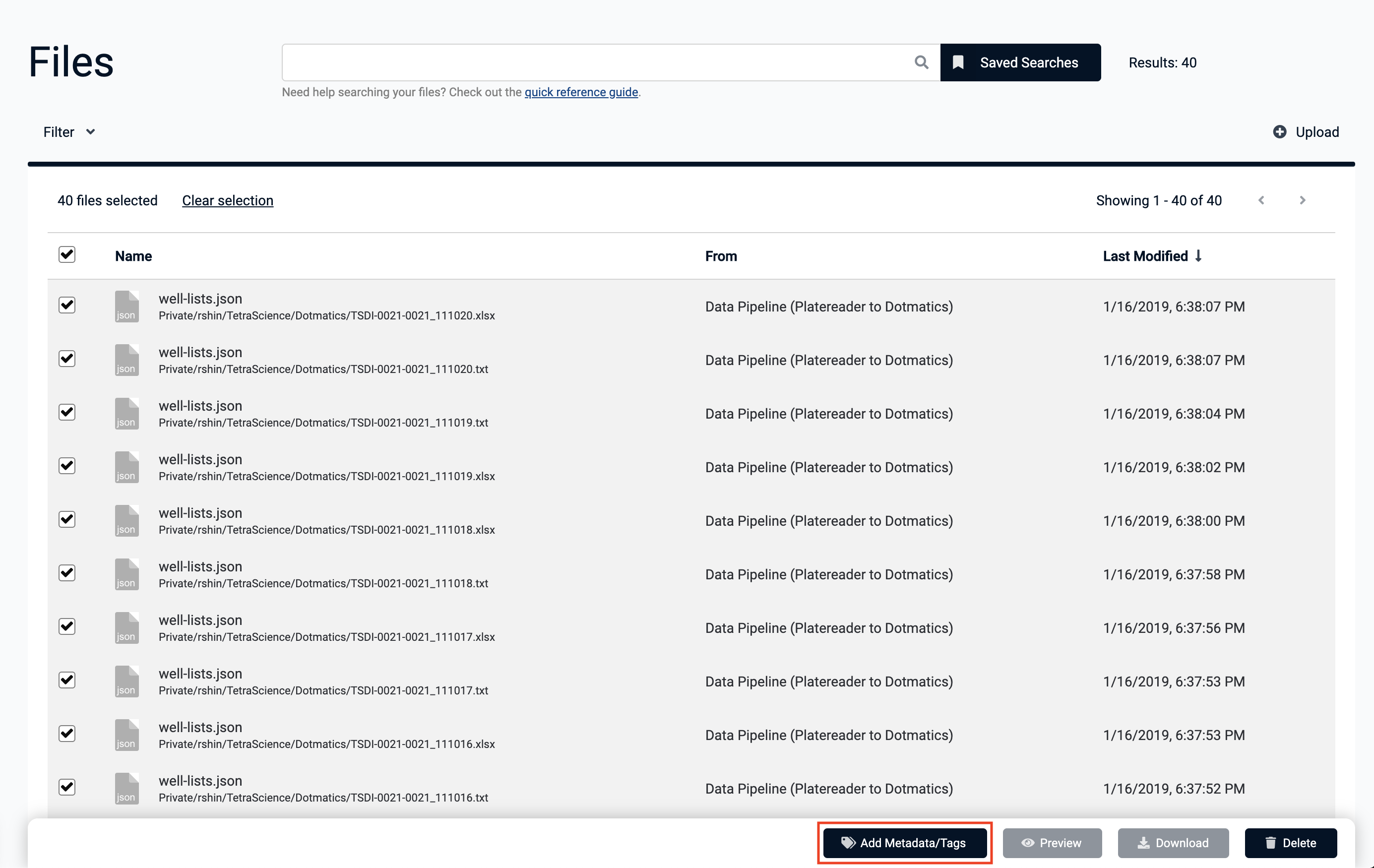Open Saved Searches via its bookmark icon
The image size is (1374, 868).
click(x=959, y=62)
